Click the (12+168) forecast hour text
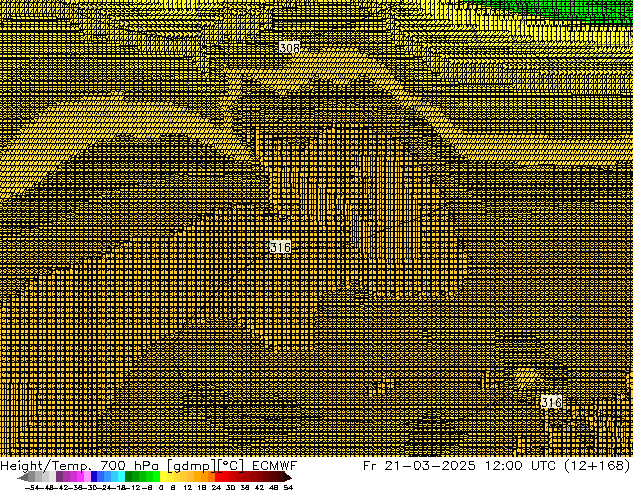Image resolution: width=634 pixels, height=490 pixels. coord(596,466)
